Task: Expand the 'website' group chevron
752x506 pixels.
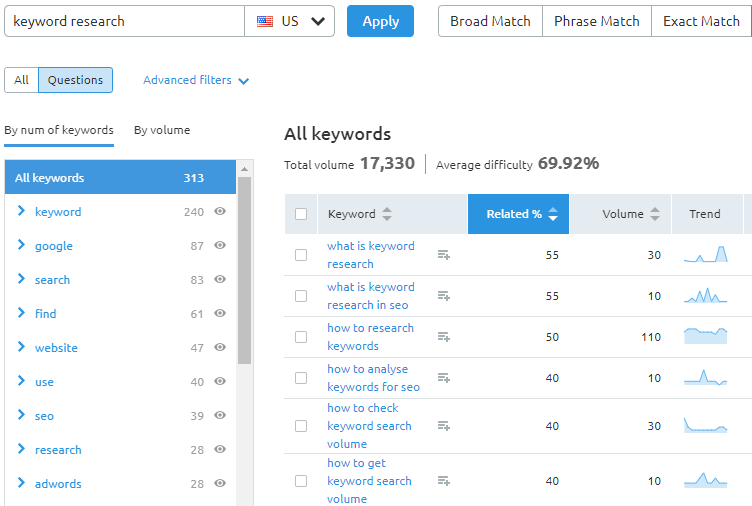Action: click(x=21, y=347)
